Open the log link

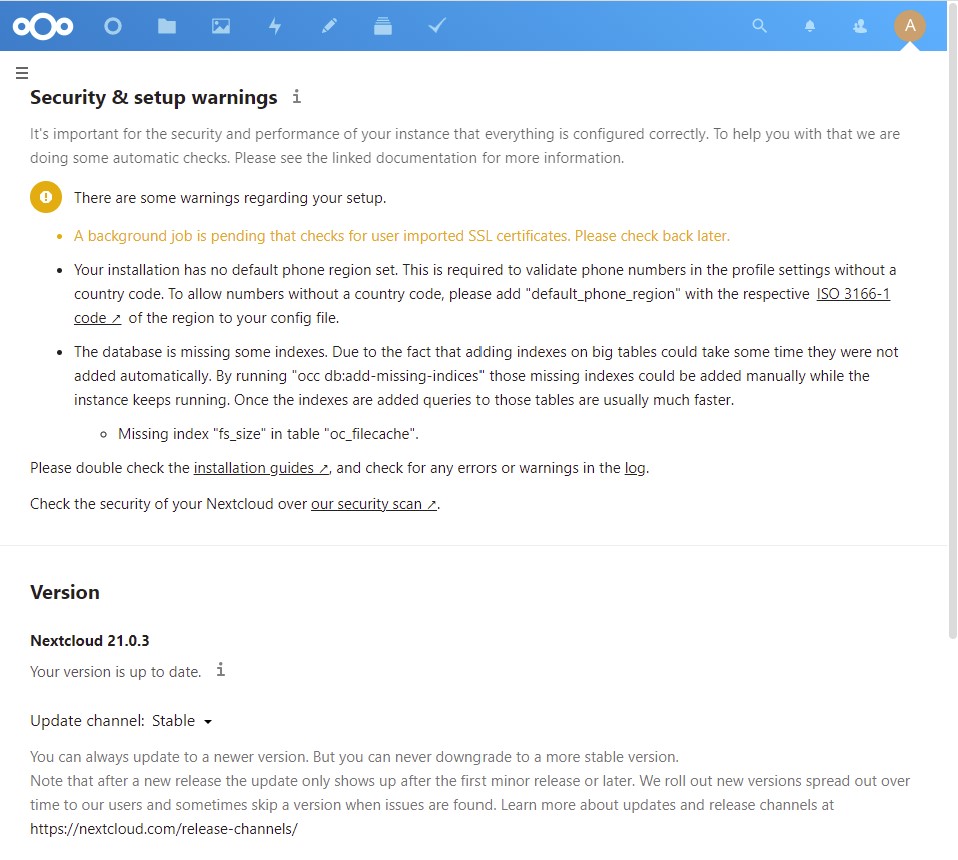(x=635, y=468)
